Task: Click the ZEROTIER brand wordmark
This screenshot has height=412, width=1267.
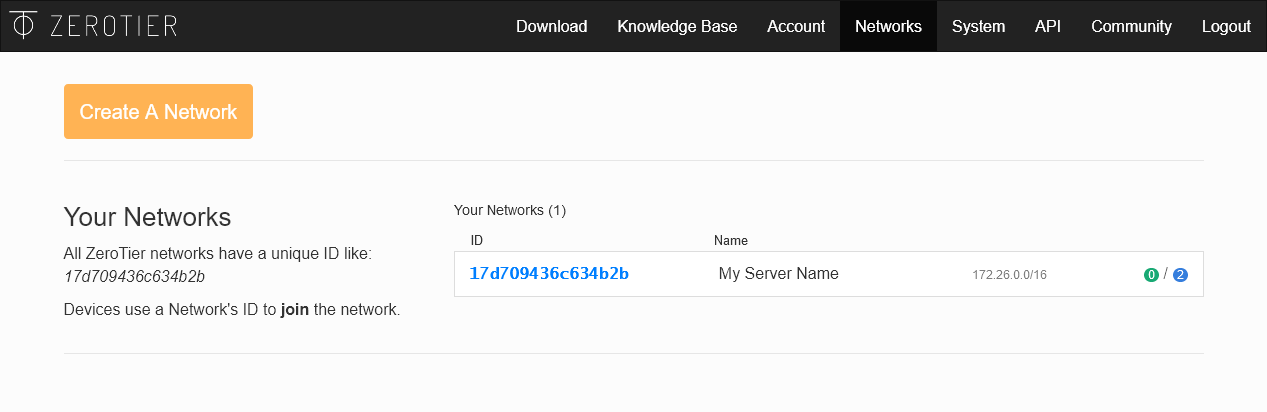Action: (114, 26)
